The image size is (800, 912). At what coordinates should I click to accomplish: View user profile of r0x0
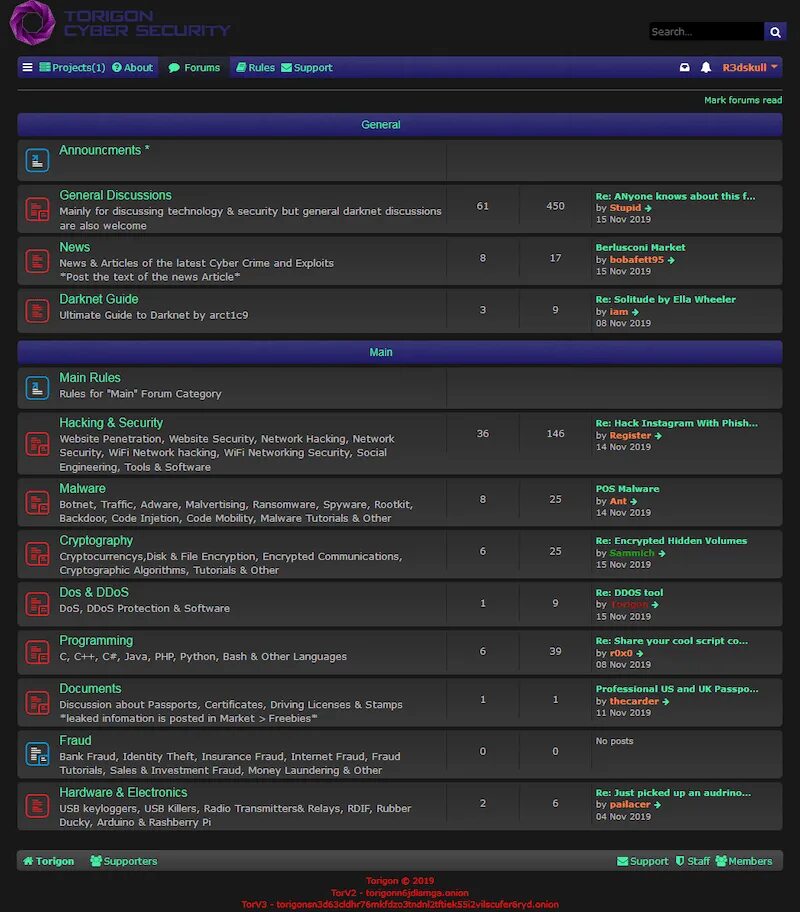coord(621,653)
